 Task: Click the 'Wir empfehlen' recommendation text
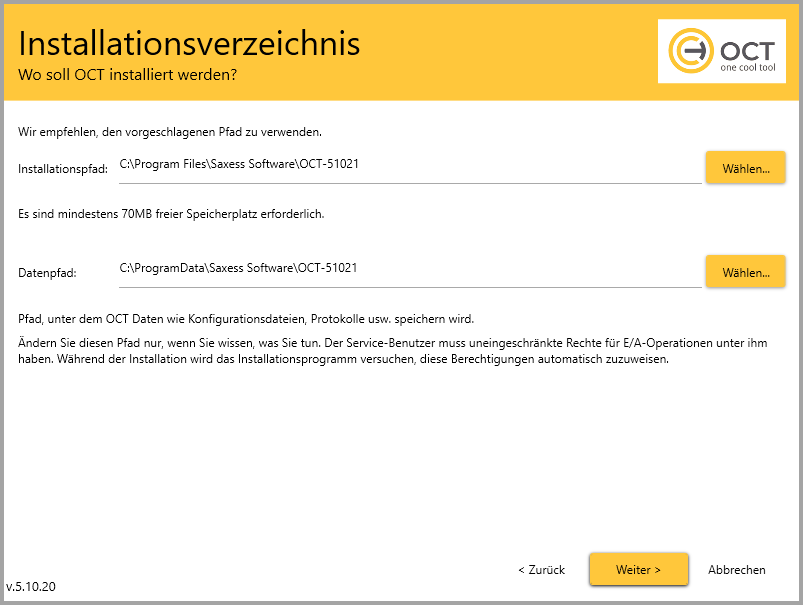[x=169, y=132]
